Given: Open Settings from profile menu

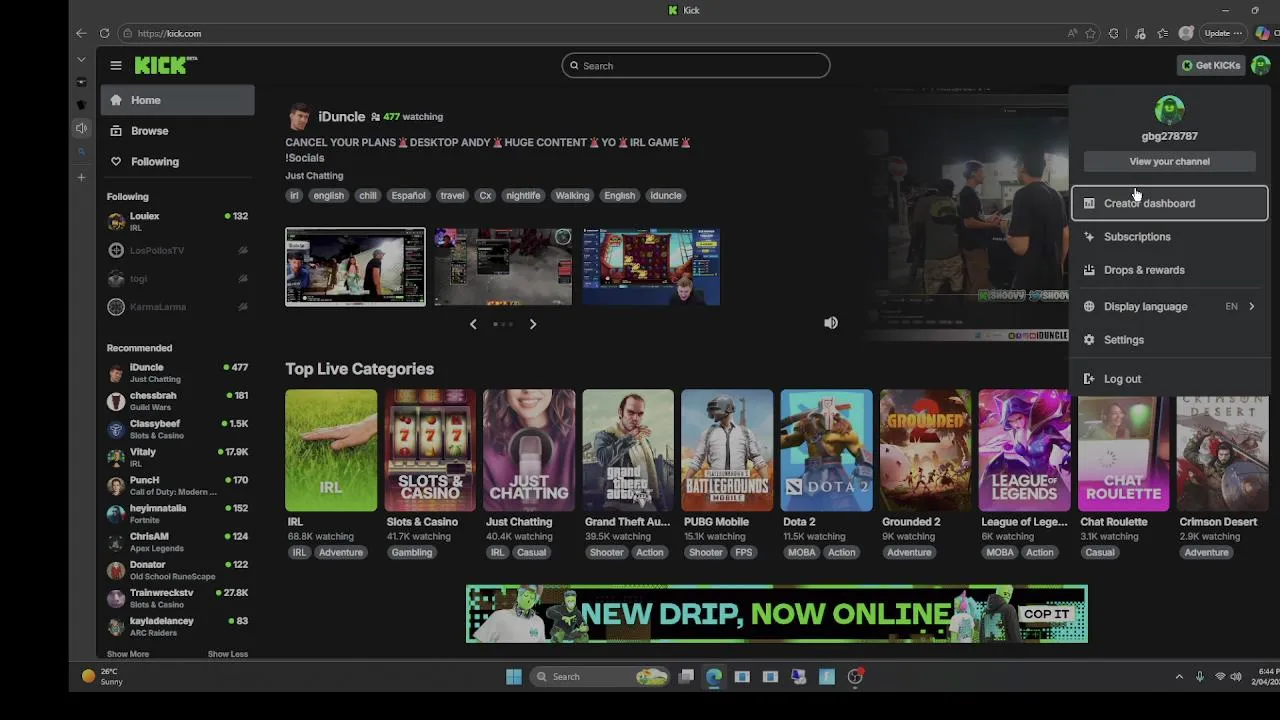Looking at the screenshot, I should tap(1169, 340).
